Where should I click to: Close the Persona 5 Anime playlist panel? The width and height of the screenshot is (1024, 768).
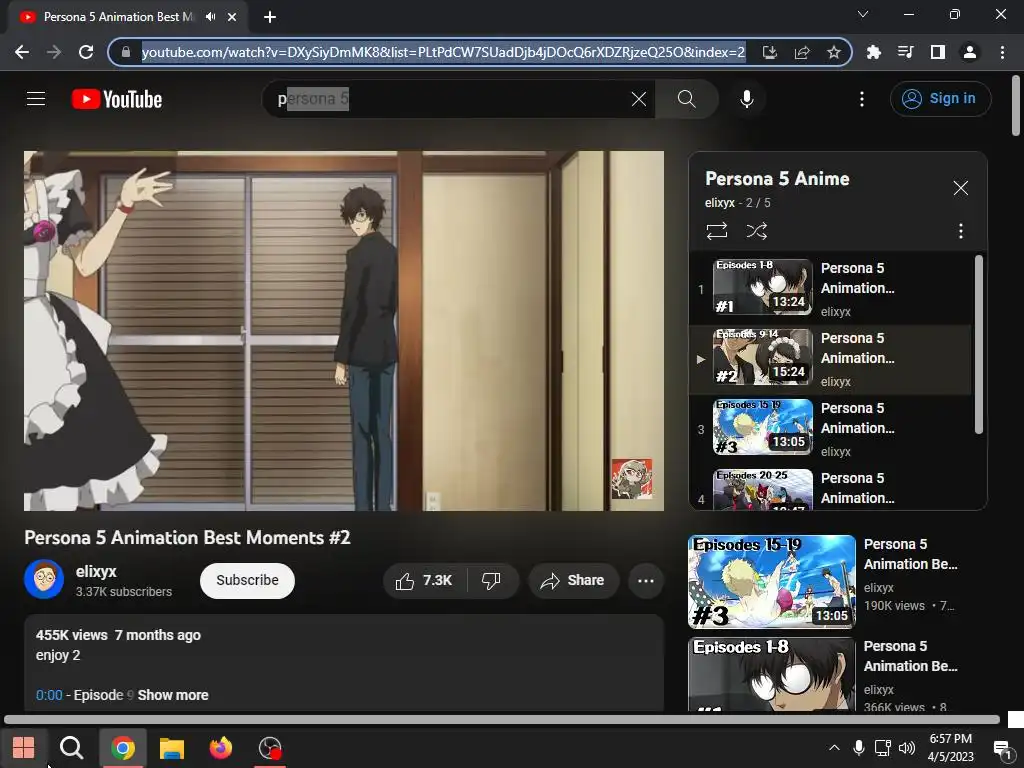961,188
